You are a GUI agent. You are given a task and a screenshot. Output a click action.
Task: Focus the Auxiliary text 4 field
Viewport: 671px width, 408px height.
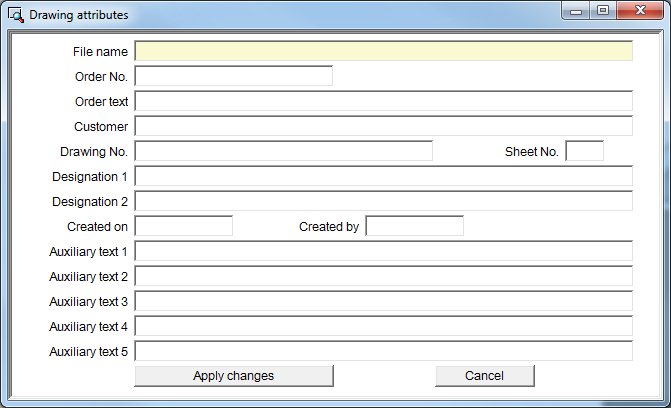coord(383,326)
